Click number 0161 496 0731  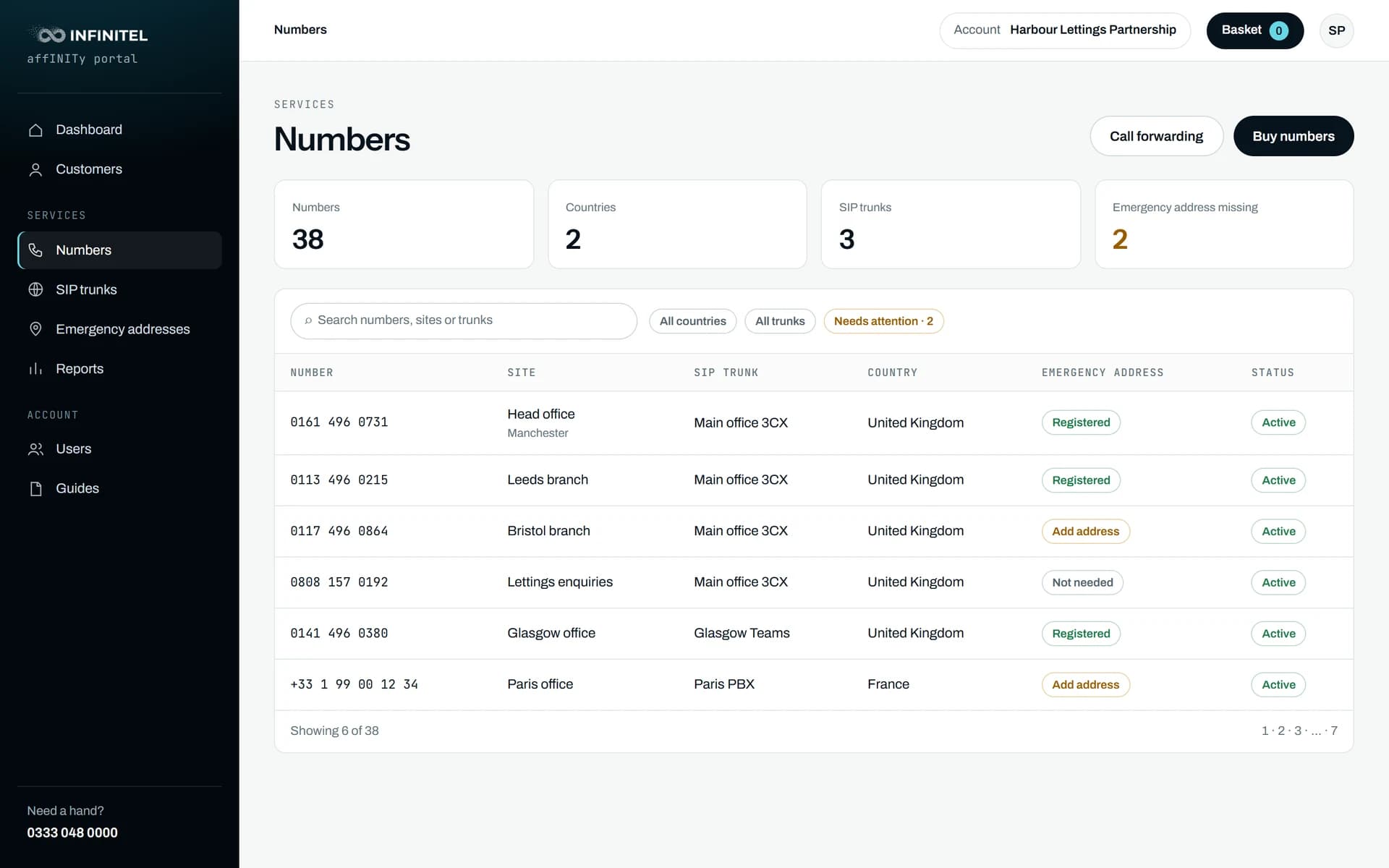pyautogui.click(x=339, y=422)
